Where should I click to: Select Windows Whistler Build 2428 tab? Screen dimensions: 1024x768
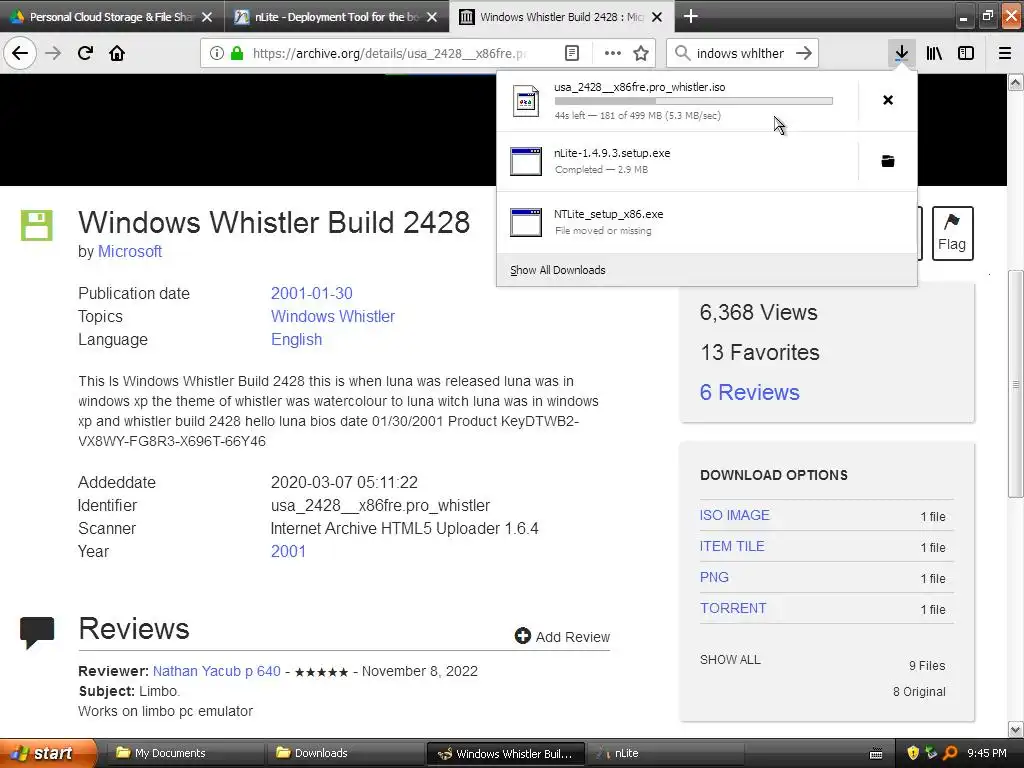coord(550,17)
